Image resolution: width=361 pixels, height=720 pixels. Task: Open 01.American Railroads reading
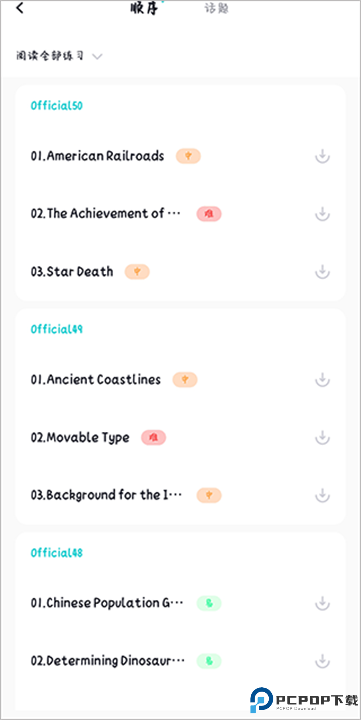pyautogui.click(x=97, y=156)
